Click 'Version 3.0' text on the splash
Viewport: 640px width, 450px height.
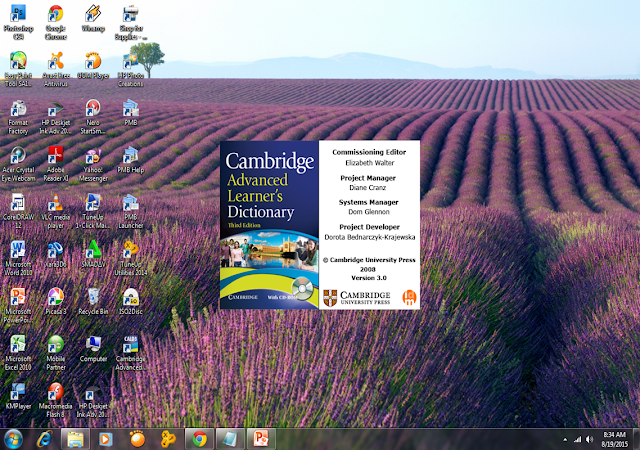point(369,278)
